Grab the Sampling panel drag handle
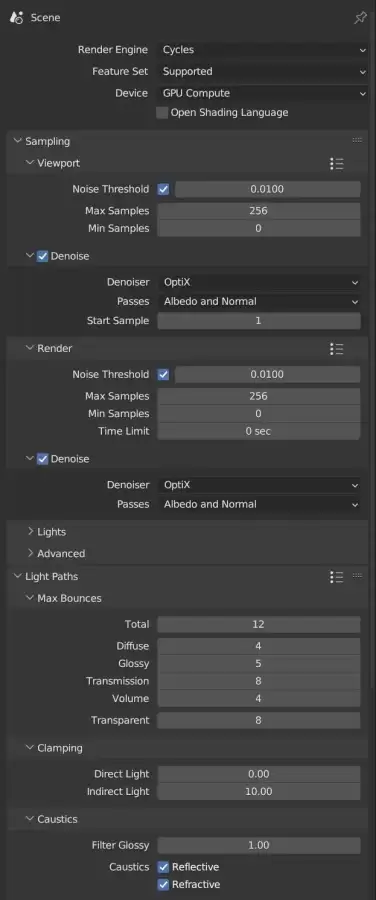376x900 pixels. coord(357,141)
